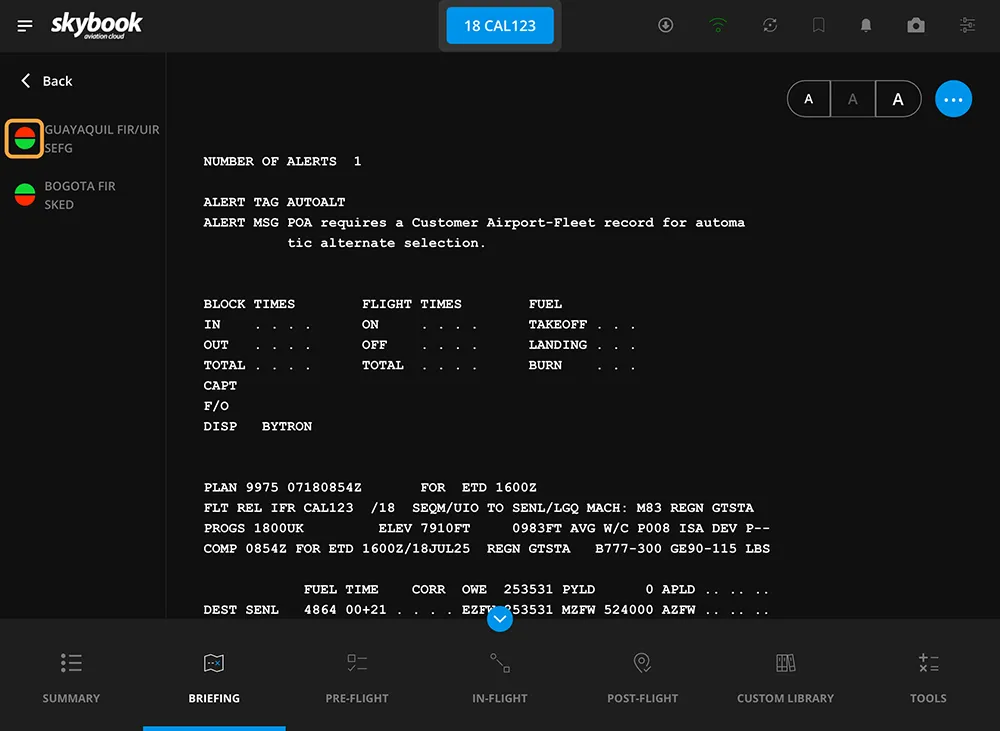This screenshot has height=731, width=1000.
Task: Click the "BURN" fuel row
Action: 582,366
